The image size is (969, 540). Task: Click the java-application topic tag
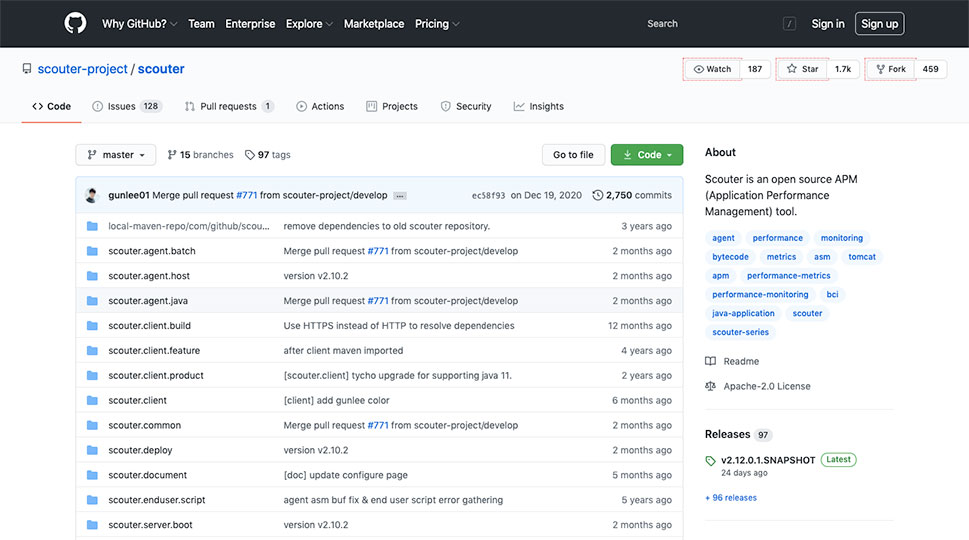tap(743, 313)
